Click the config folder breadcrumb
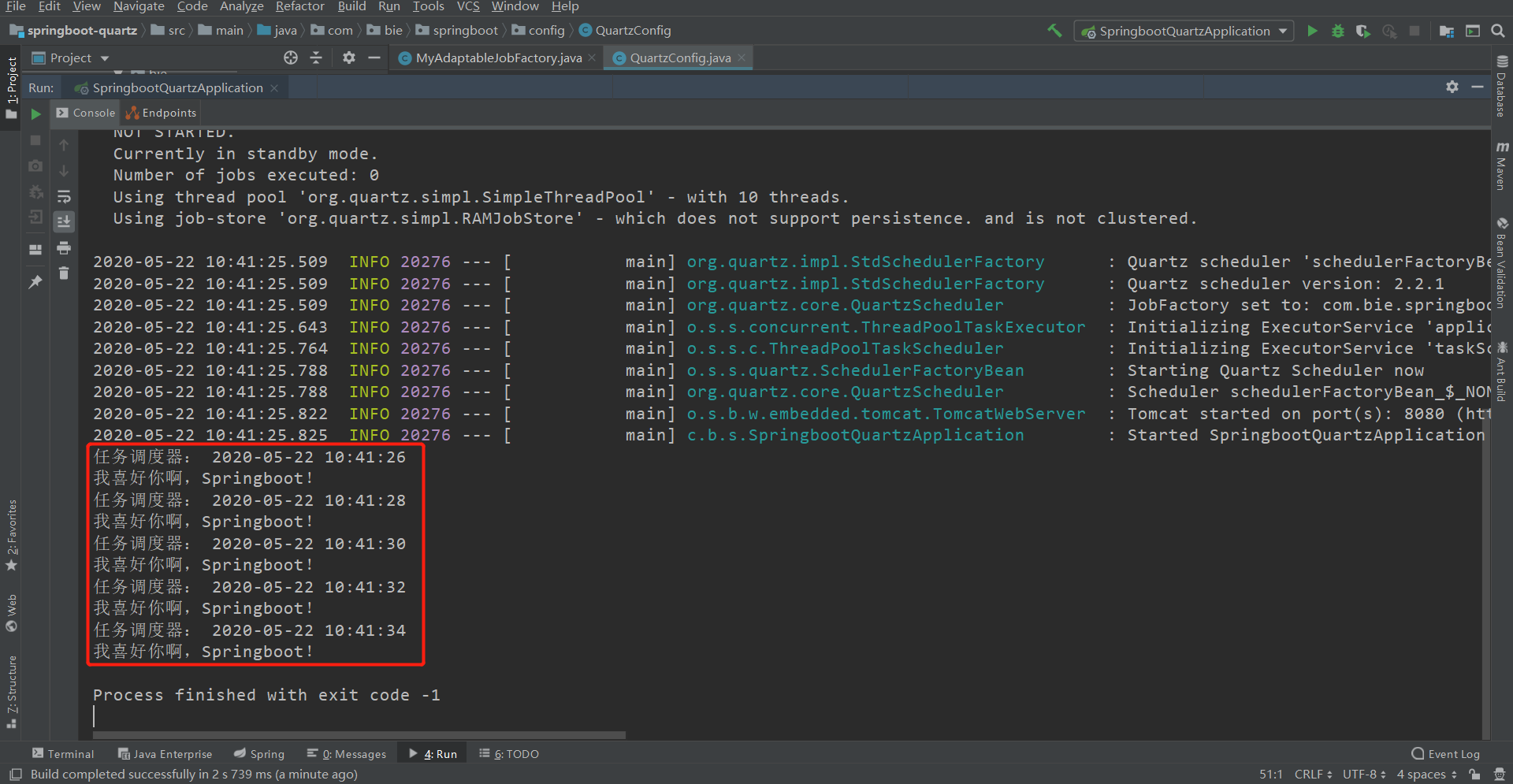Screen dimensions: 1513x784 (538, 31)
